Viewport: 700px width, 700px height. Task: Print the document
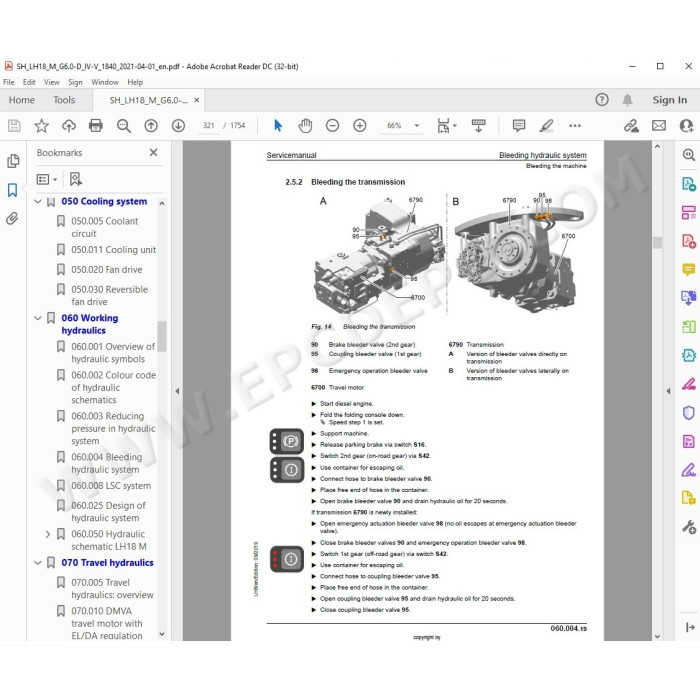tap(96, 126)
